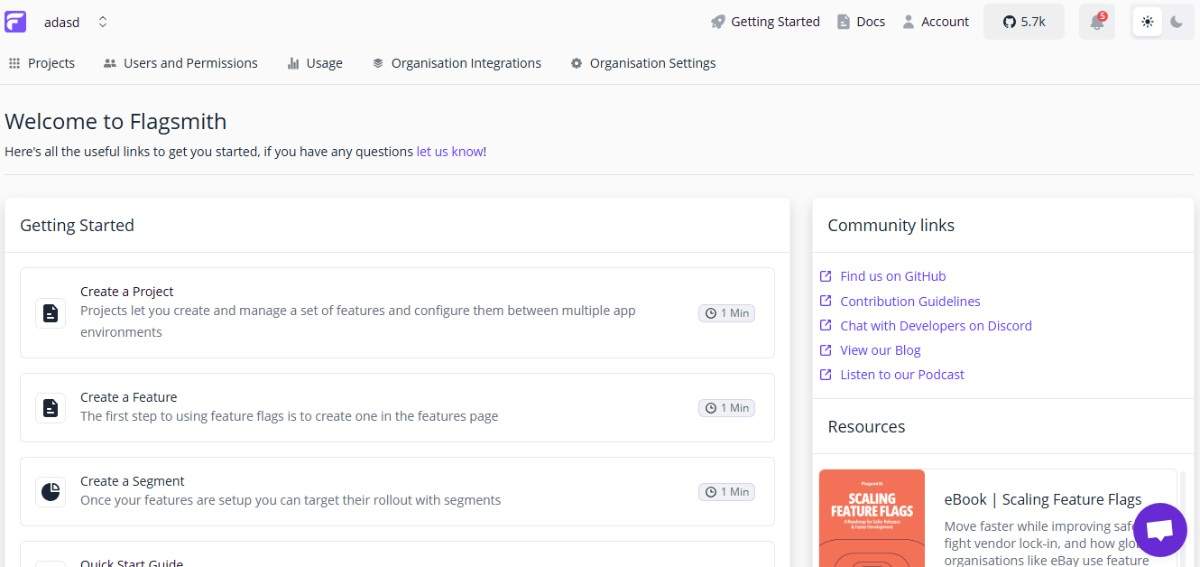
Task: Click the 1 Min badge for Create a Project
Action: click(726, 313)
